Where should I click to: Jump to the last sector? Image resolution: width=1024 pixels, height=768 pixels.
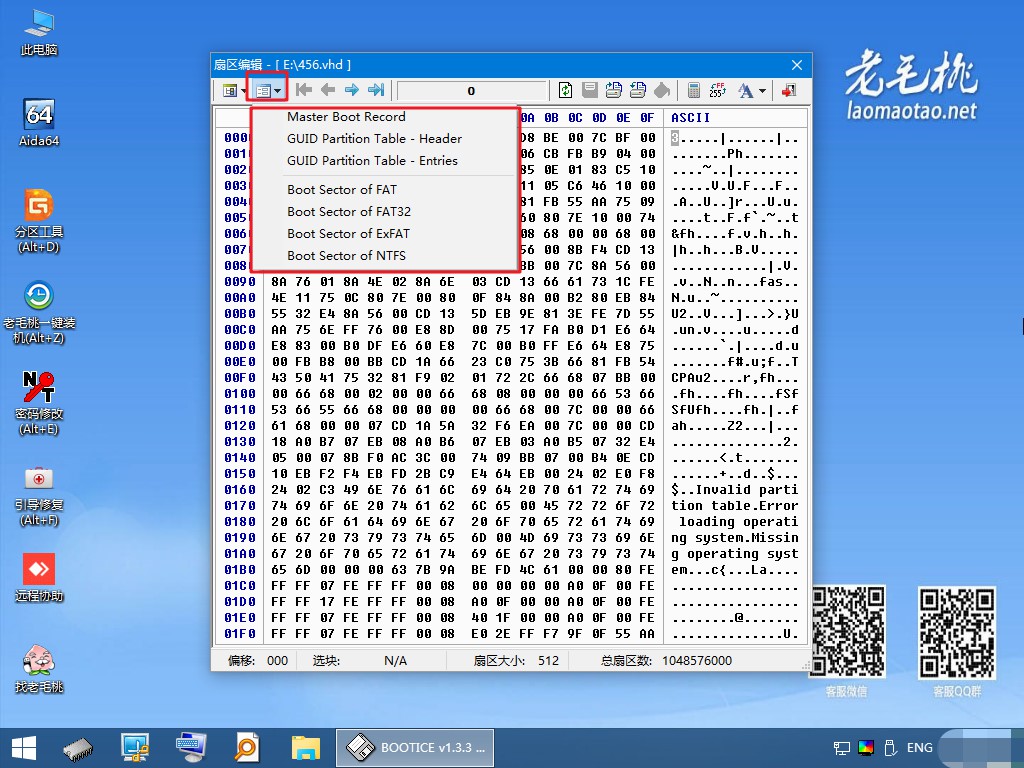(376, 90)
